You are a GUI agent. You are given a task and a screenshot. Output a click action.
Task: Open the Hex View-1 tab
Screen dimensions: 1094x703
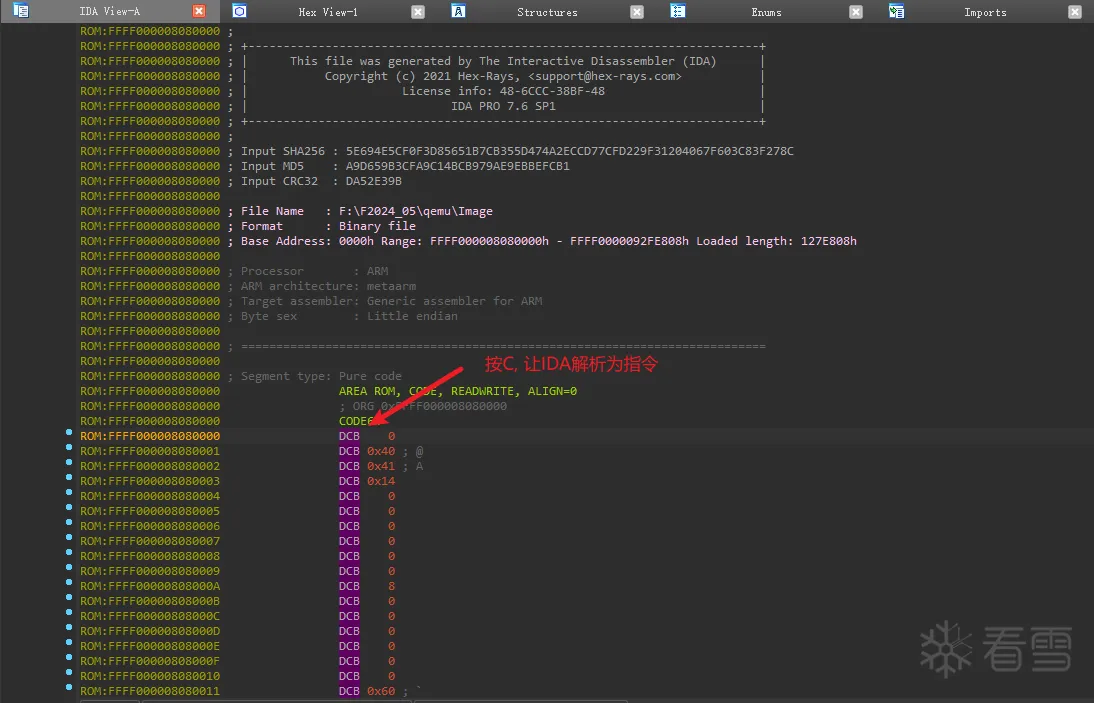(x=328, y=12)
